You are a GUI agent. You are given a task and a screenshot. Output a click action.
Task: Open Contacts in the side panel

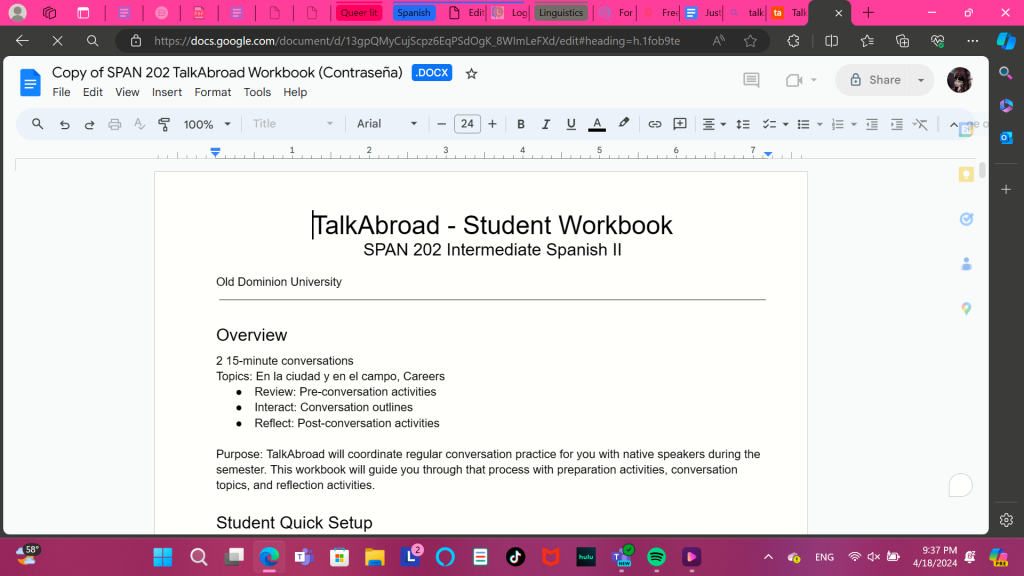coord(966,264)
